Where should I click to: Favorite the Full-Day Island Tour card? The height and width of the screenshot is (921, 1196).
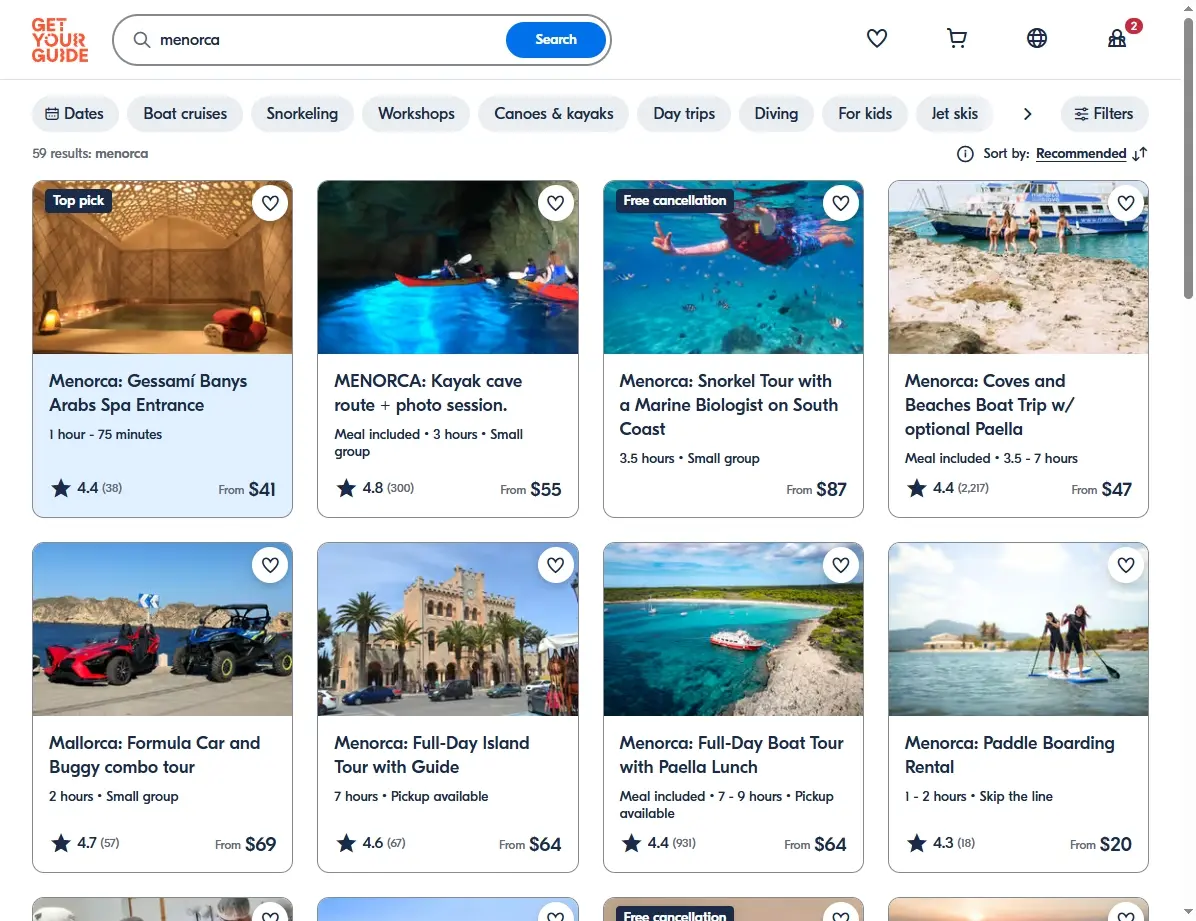tap(555, 565)
